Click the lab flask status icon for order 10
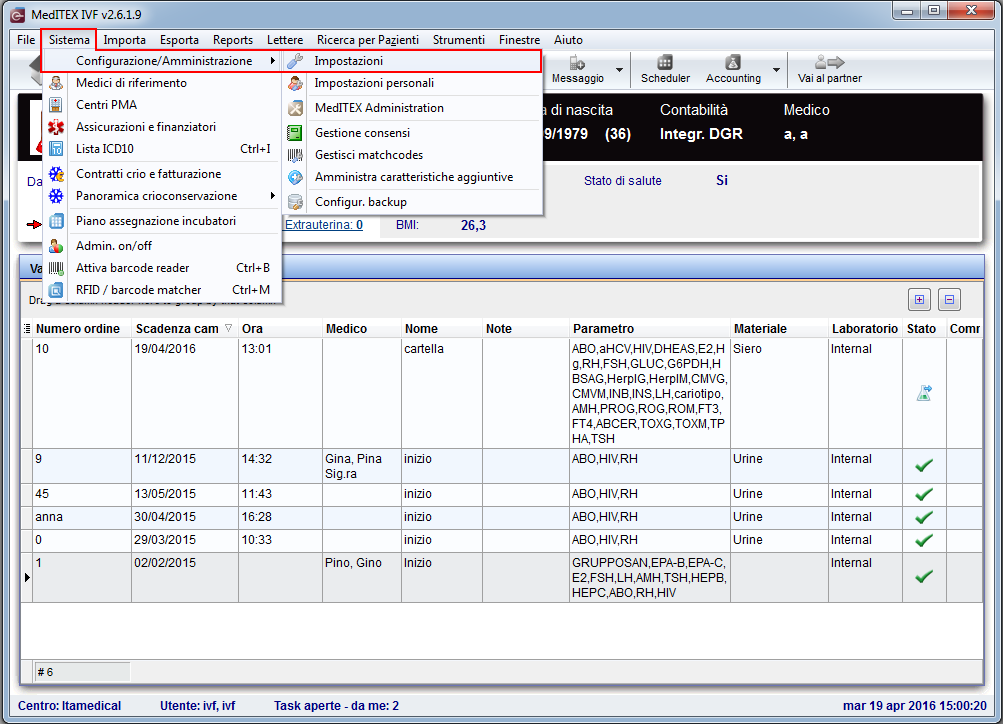Screen dimensions: 1003x724 (924, 393)
